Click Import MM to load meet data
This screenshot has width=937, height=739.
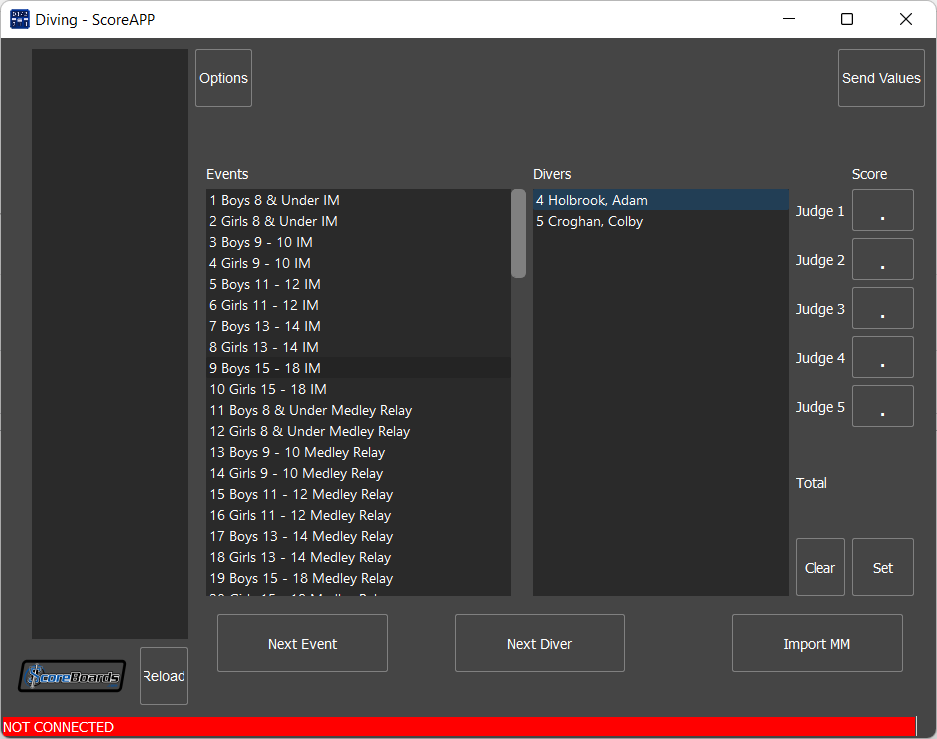pyautogui.click(x=816, y=643)
